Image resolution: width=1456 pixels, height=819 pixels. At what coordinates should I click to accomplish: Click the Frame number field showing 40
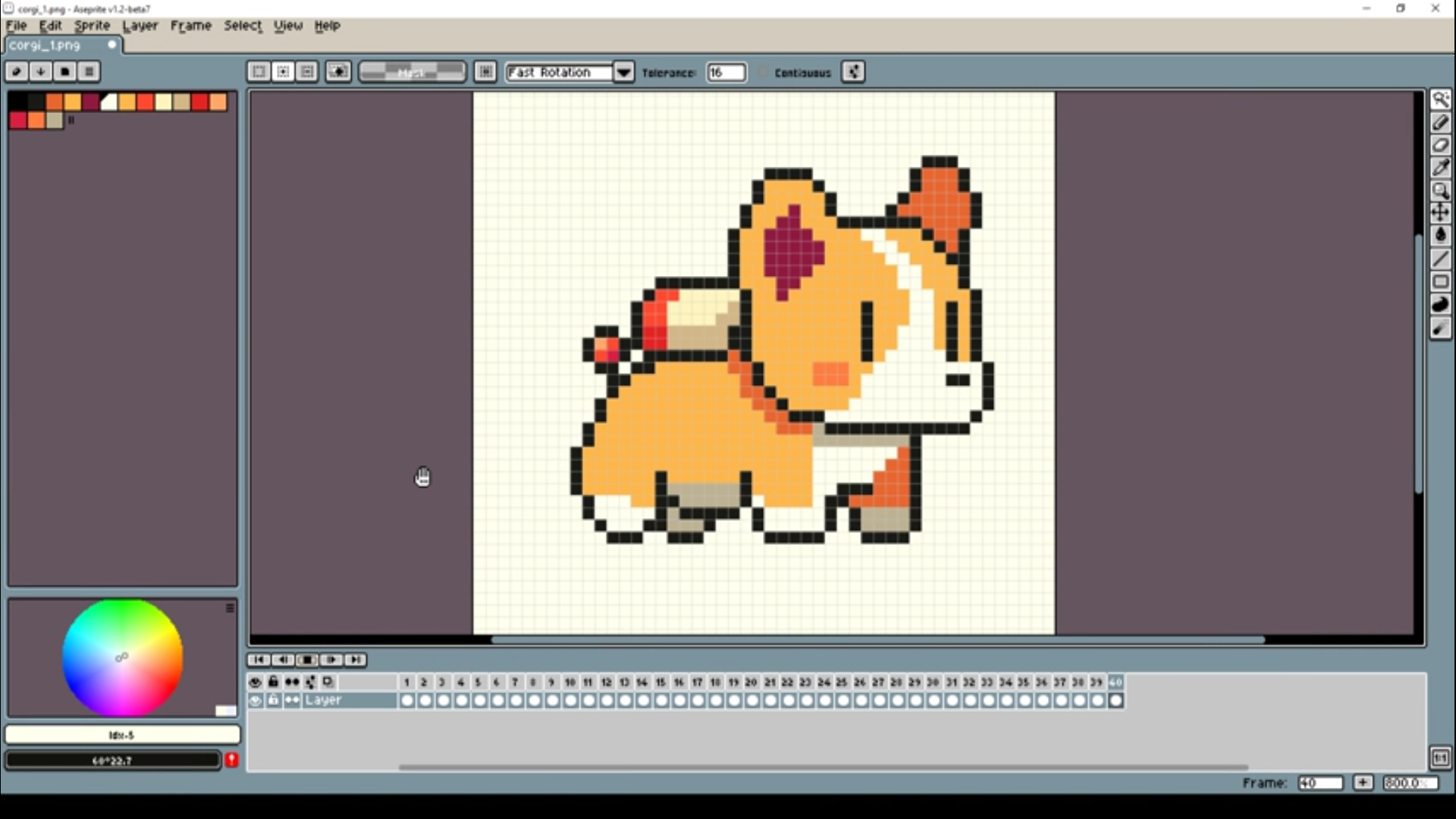point(1319,783)
